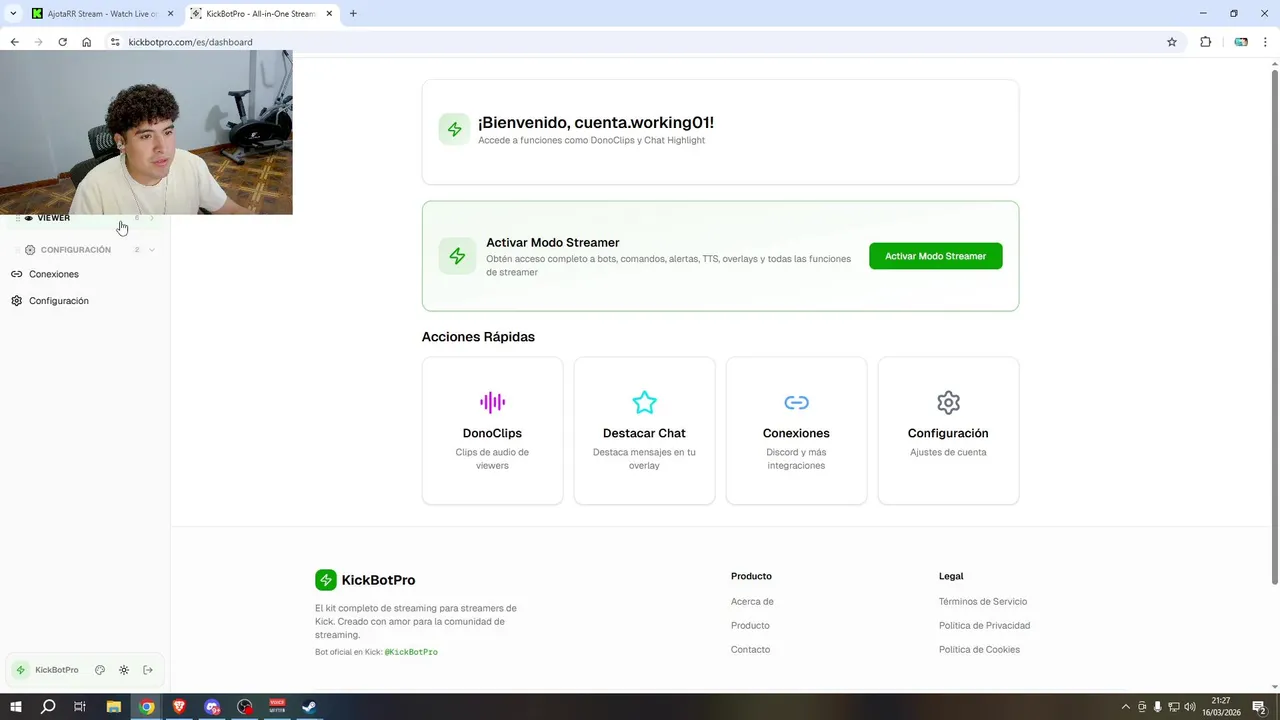1280x720 pixels.
Task: Open the @KickBotPro official bot link
Action: click(x=411, y=652)
